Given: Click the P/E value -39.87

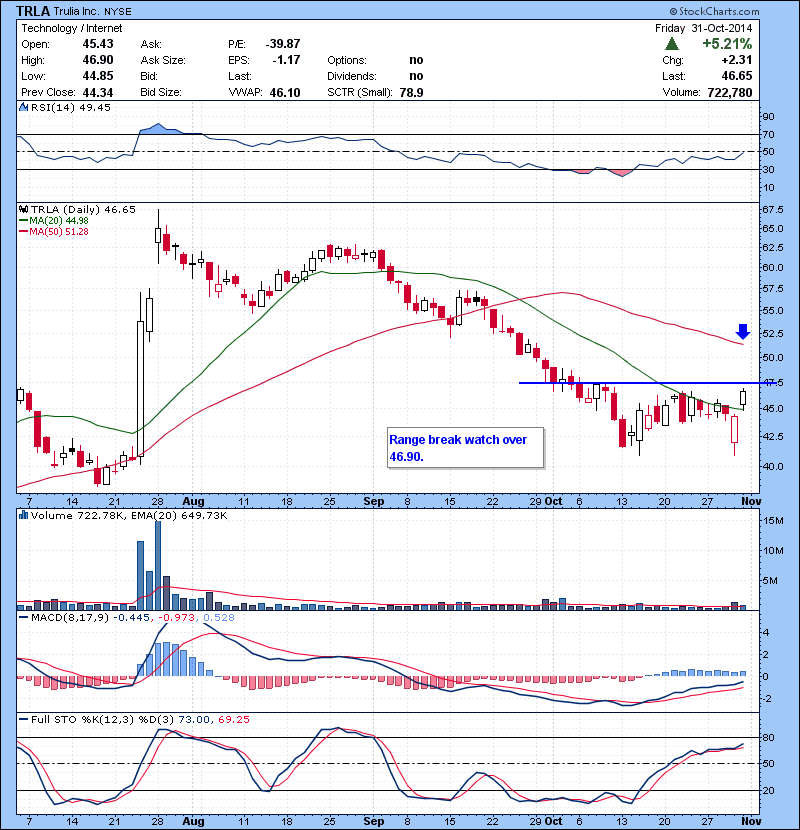Looking at the screenshot, I should [283, 44].
